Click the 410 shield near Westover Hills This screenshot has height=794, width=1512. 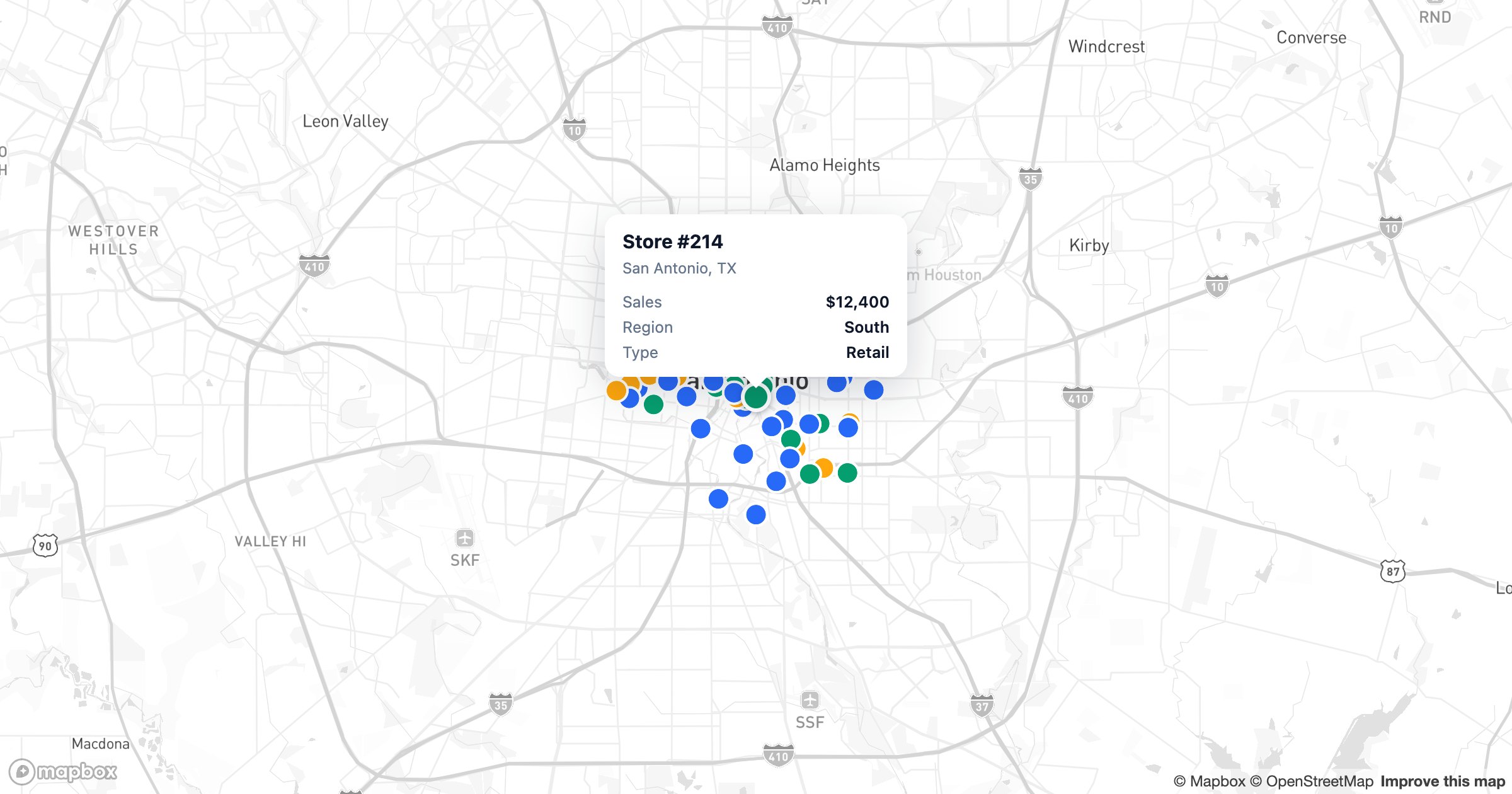click(314, 266)
